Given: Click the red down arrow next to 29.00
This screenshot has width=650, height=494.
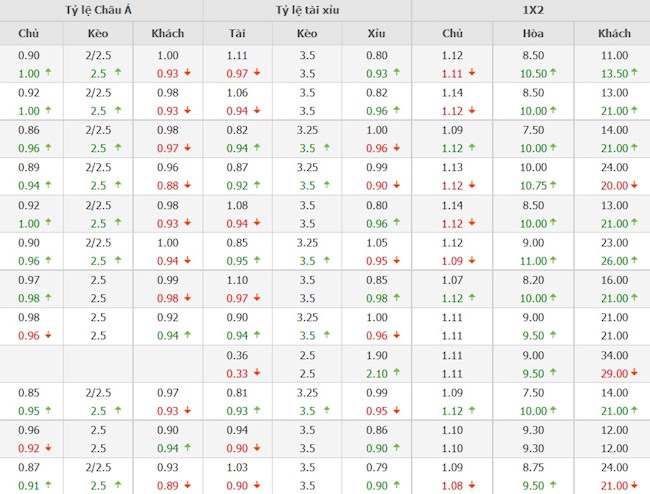Looking at the screenshot, I should 635,373.
